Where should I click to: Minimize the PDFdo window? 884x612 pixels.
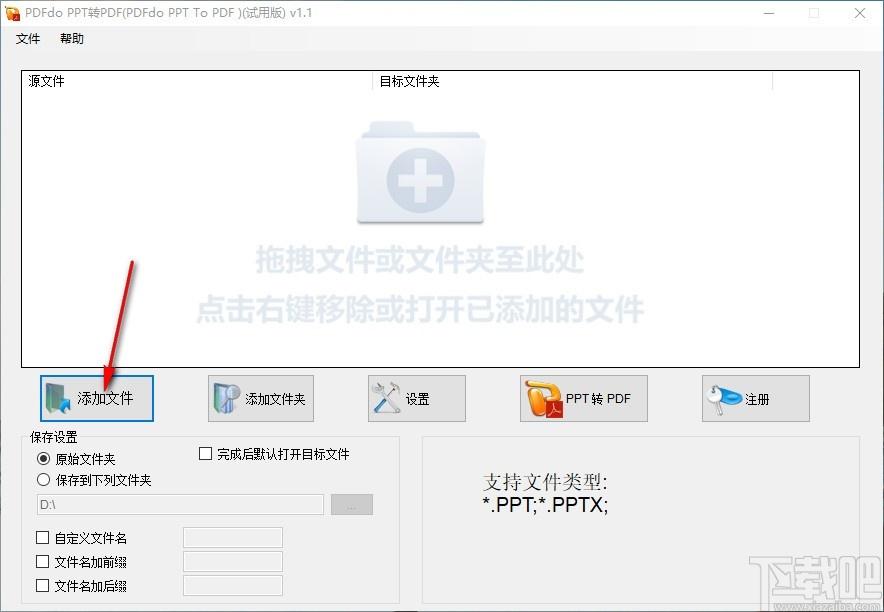[x=769, y=13]
